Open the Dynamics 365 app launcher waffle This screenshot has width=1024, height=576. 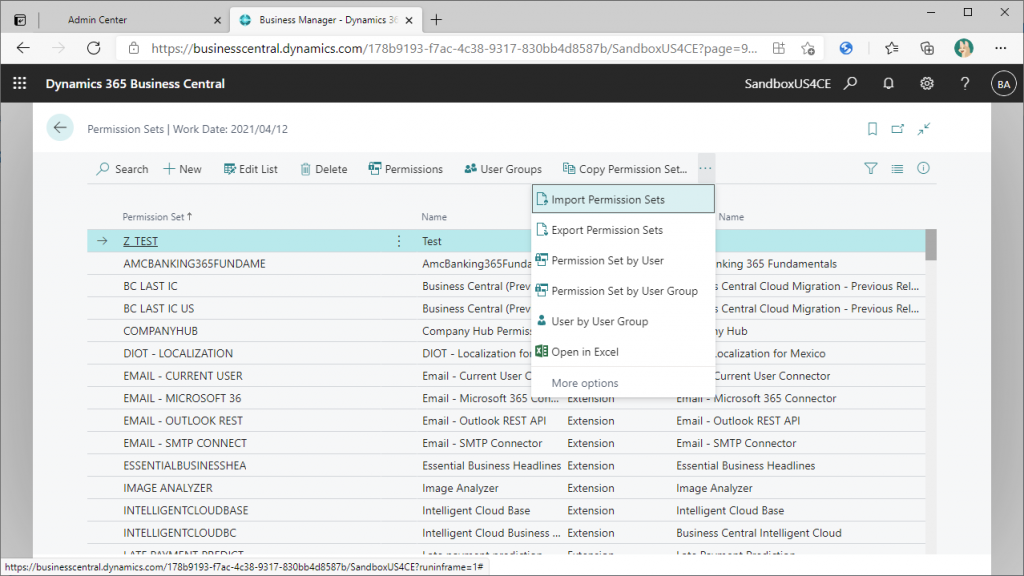click(x=20, y=84)
